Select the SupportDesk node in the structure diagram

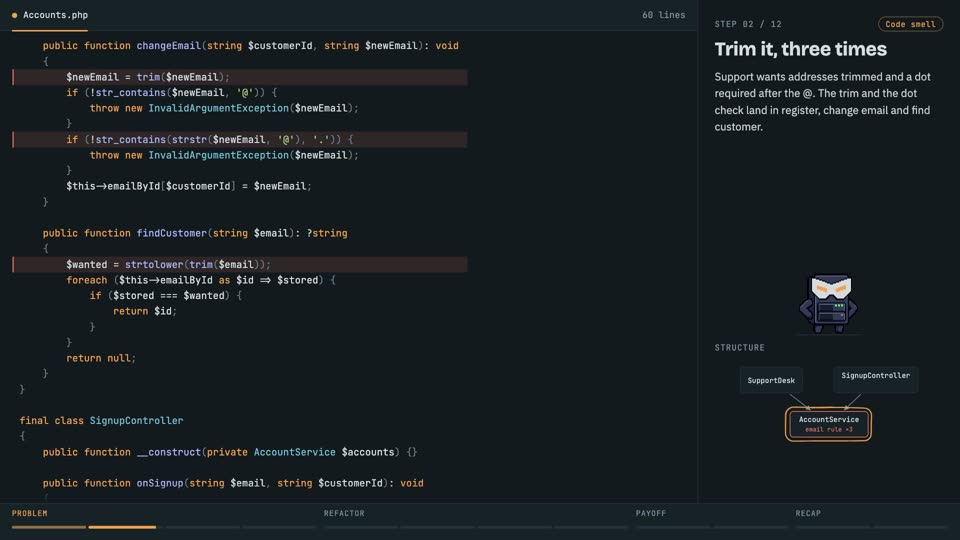click(x=771, y=380)
